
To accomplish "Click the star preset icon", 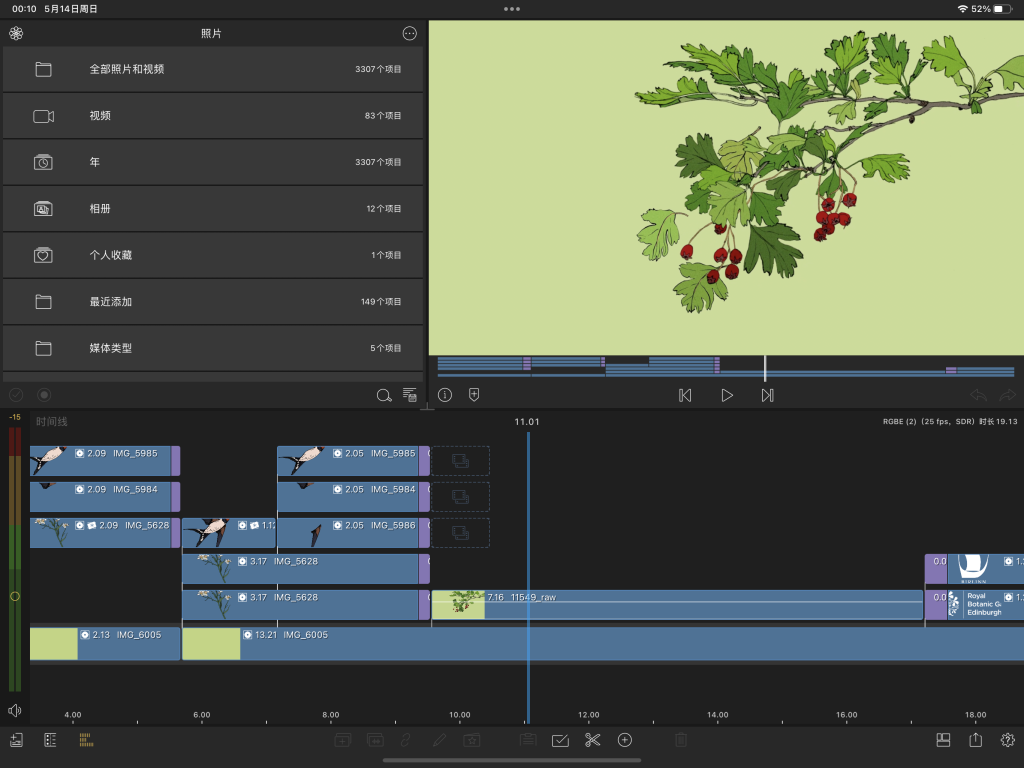I will (472, 740).
